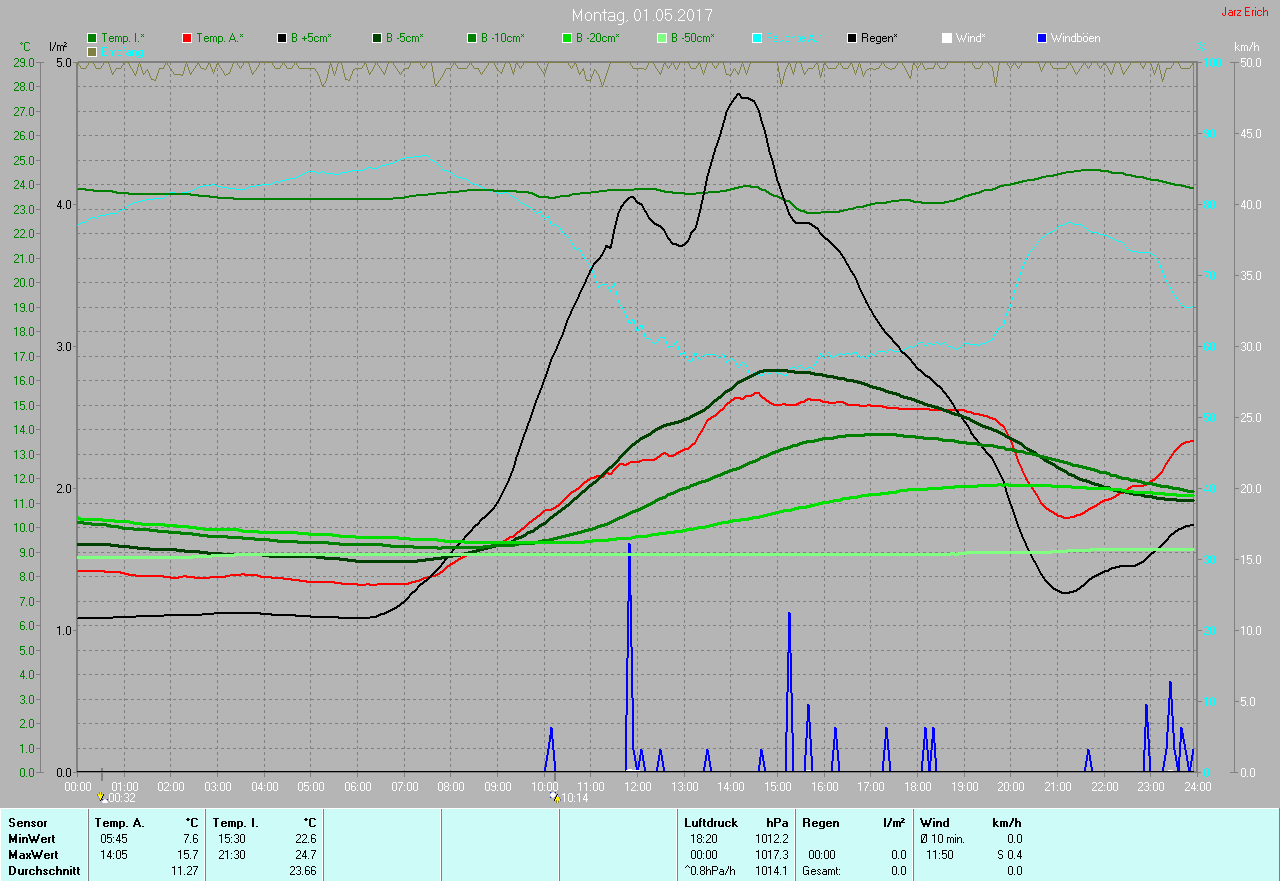The height and width of the screenshot is (881, 1280).
Task: Select the Temp. A. column header in table
Action: click(120, 822)
